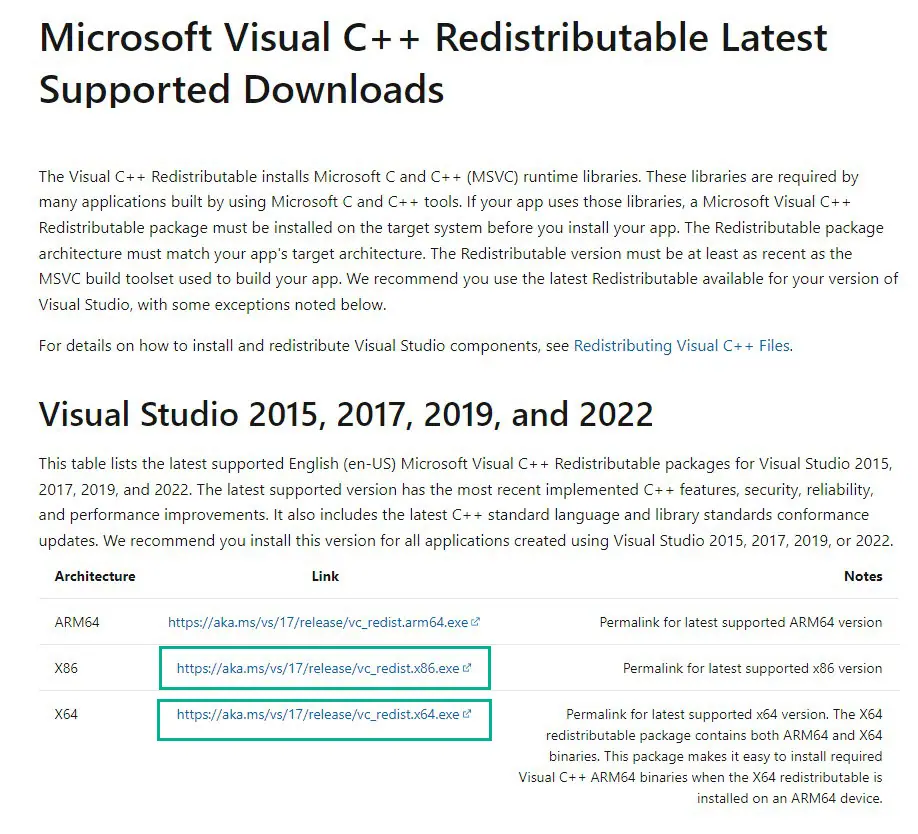Select the ARM64 architecture cell

pyautogui.click(x=77, y=622)
